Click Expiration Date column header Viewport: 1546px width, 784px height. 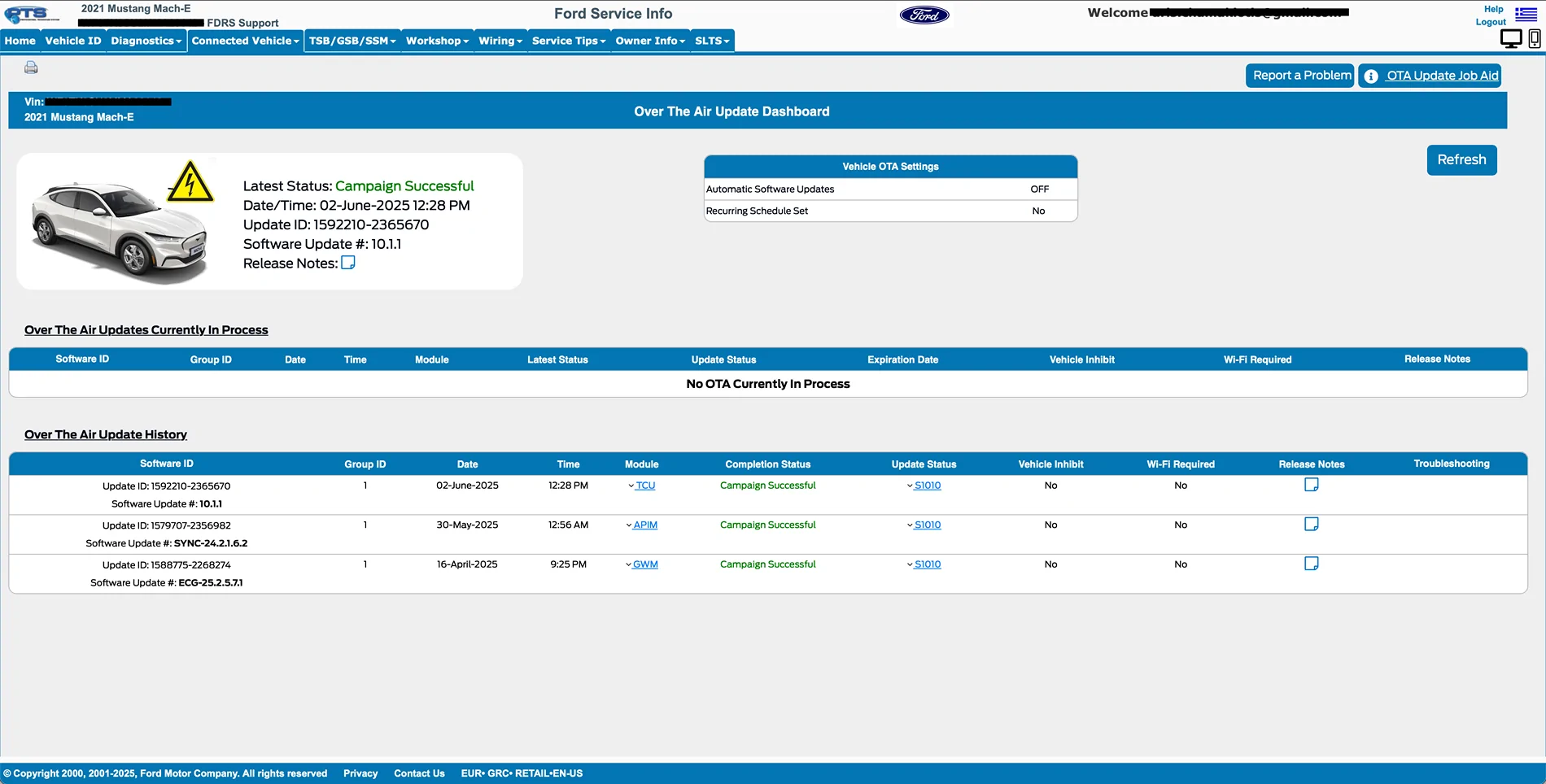tap(902, 359)
